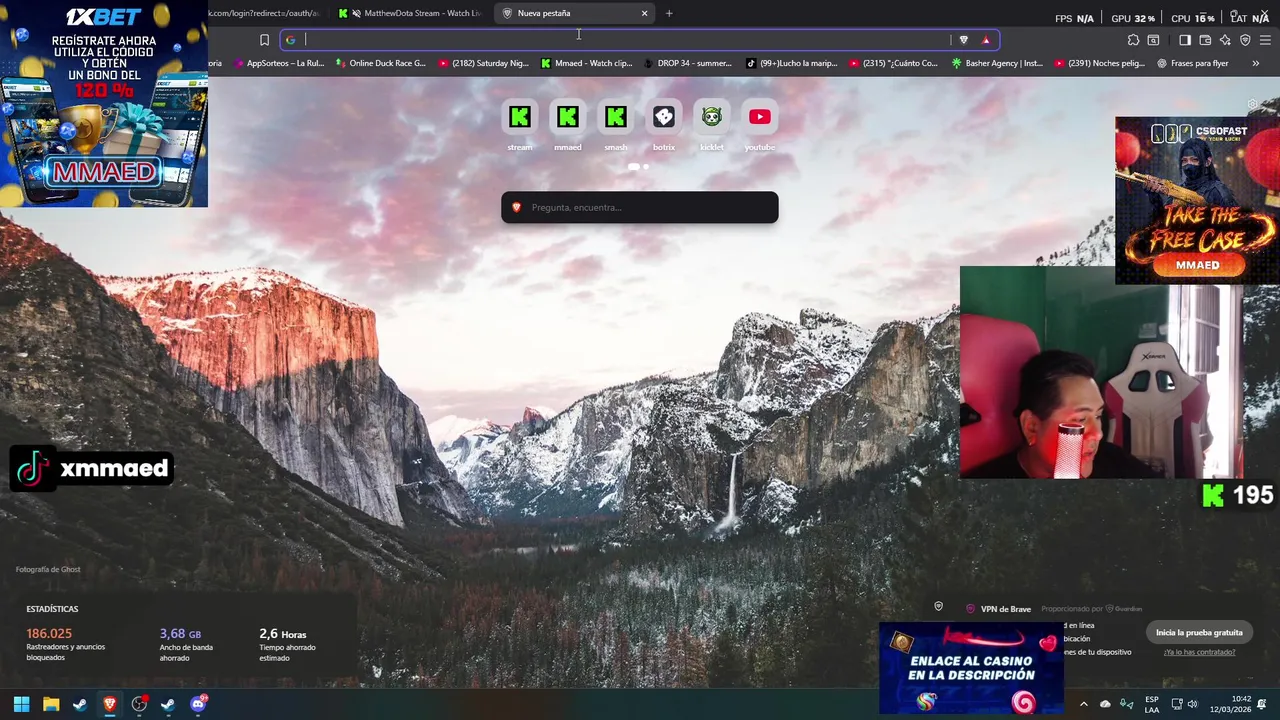1280x720 pixels.
Task: Expand the bookmarks bar overflow chevron
Action: point(1255,63)
